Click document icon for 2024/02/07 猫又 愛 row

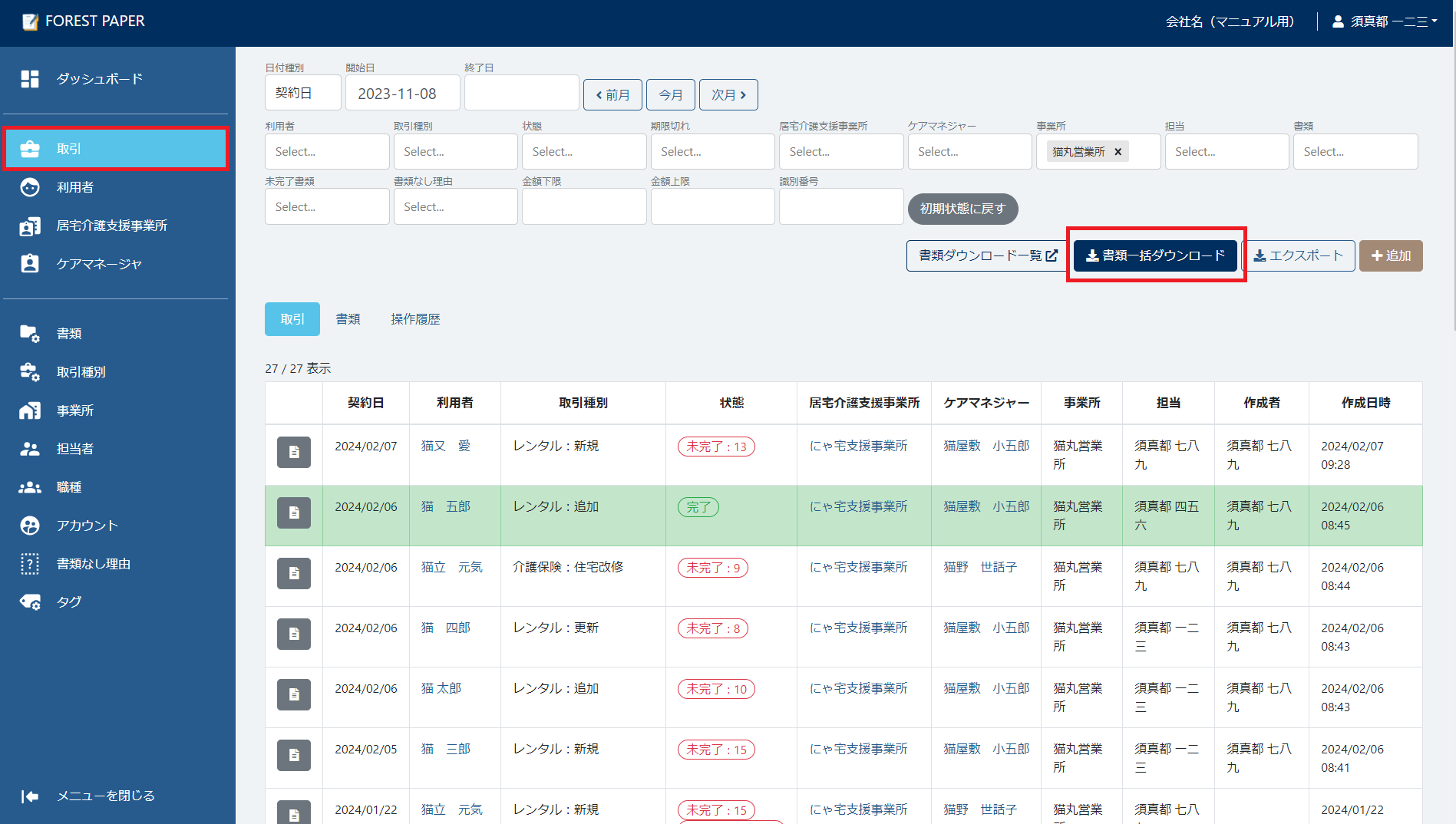coord(293,453)
